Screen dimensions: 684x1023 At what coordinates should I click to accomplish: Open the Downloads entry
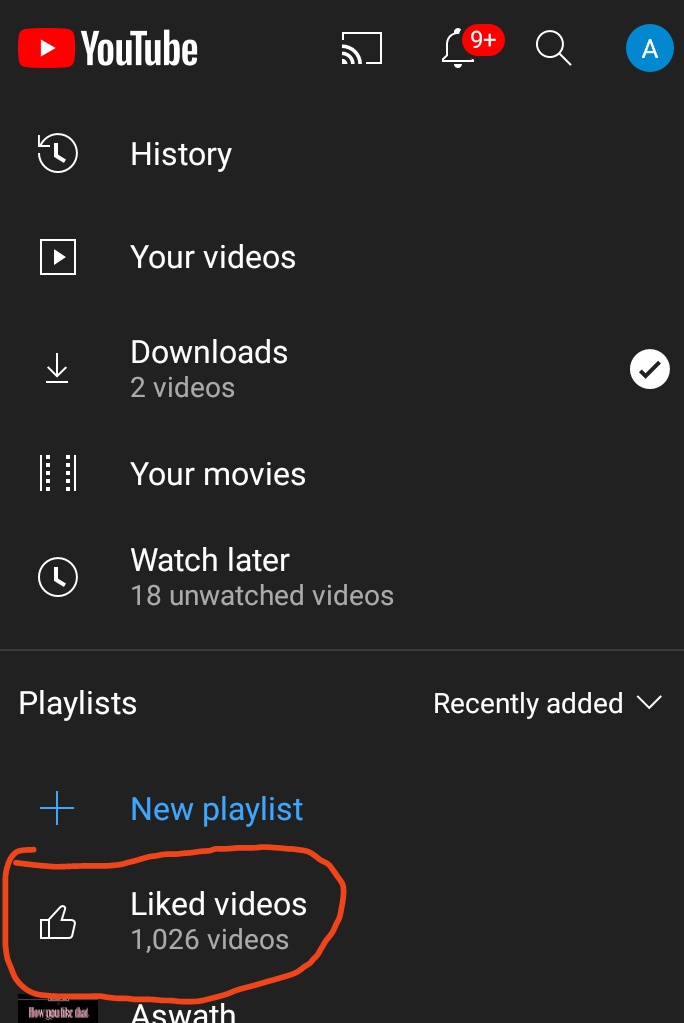(x=342, y=369)
